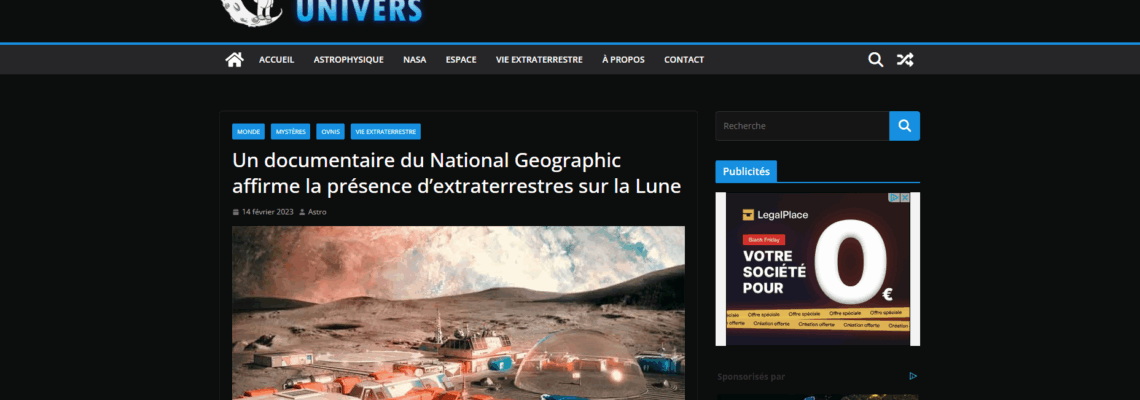Open the NASA menu item
The height and width of the screenshot is (400, 1140).
(414, 60)
